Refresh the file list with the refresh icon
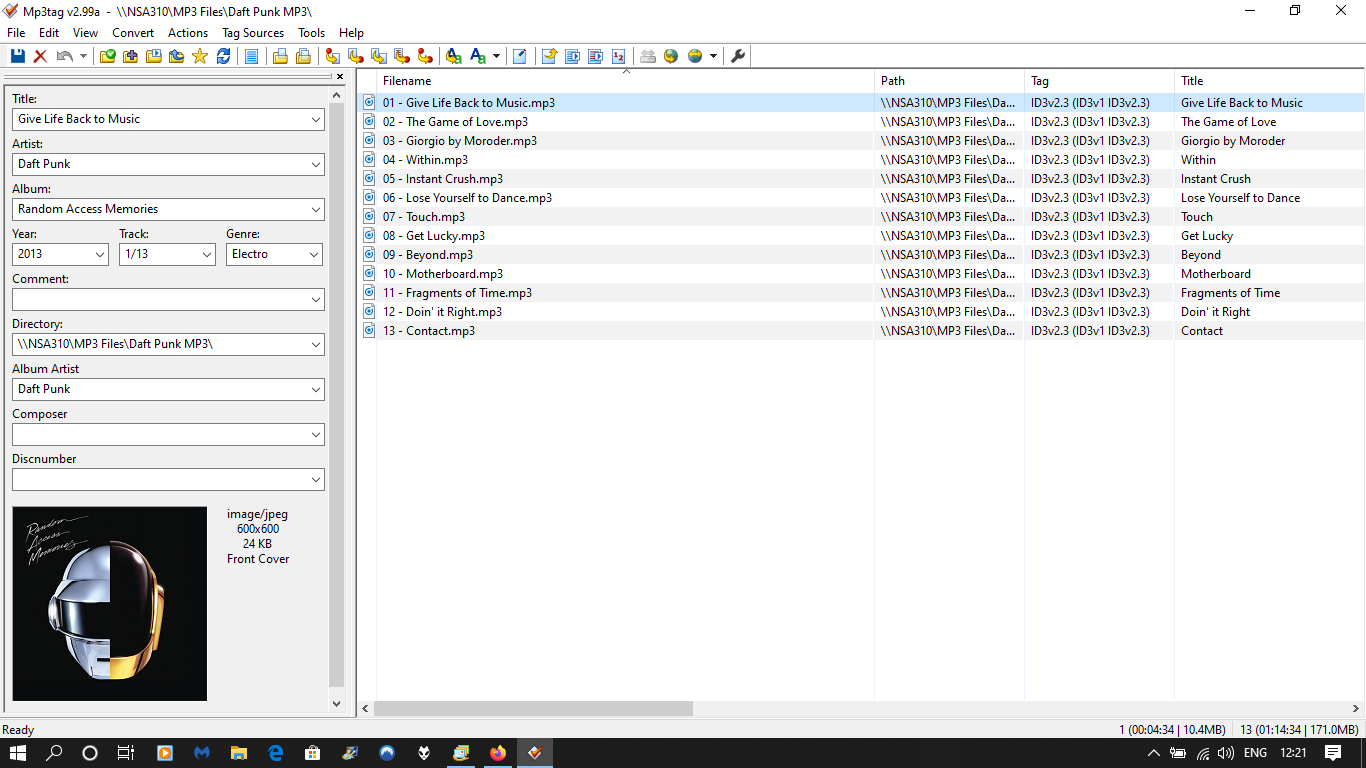Viewport: 1366px width, 768px height. 223,56
